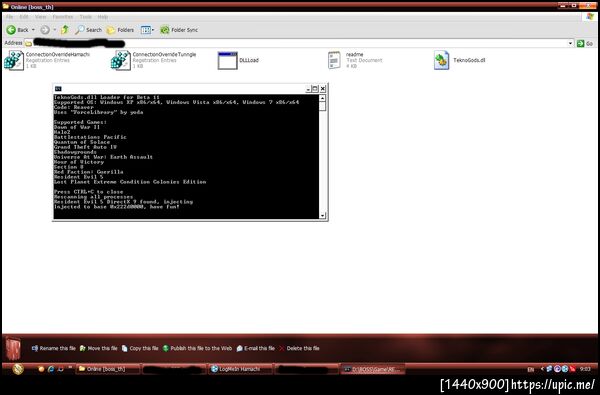Screen dimensions: 600x395
Task: Maximize the console window
Action: pos(315,89)
